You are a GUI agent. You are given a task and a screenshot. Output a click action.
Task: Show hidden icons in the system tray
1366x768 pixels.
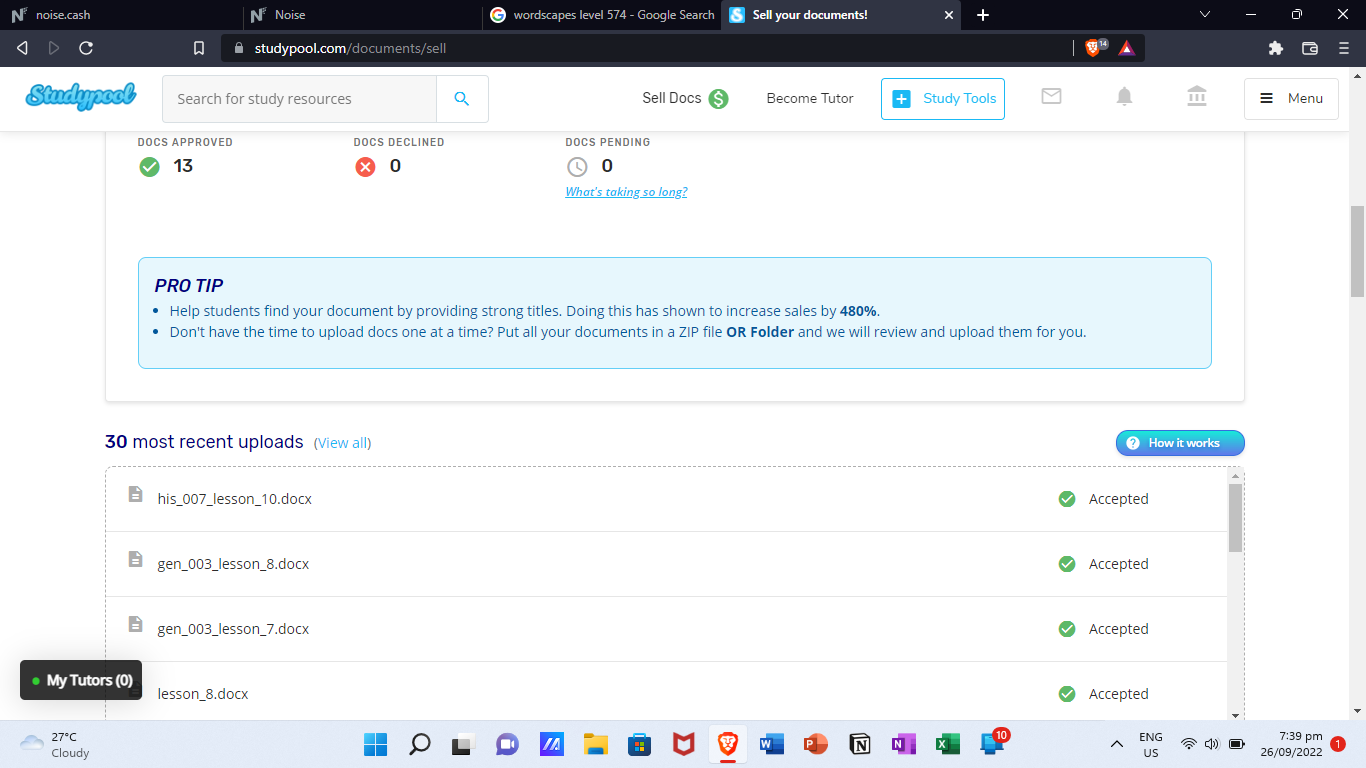click(1117, 744)
